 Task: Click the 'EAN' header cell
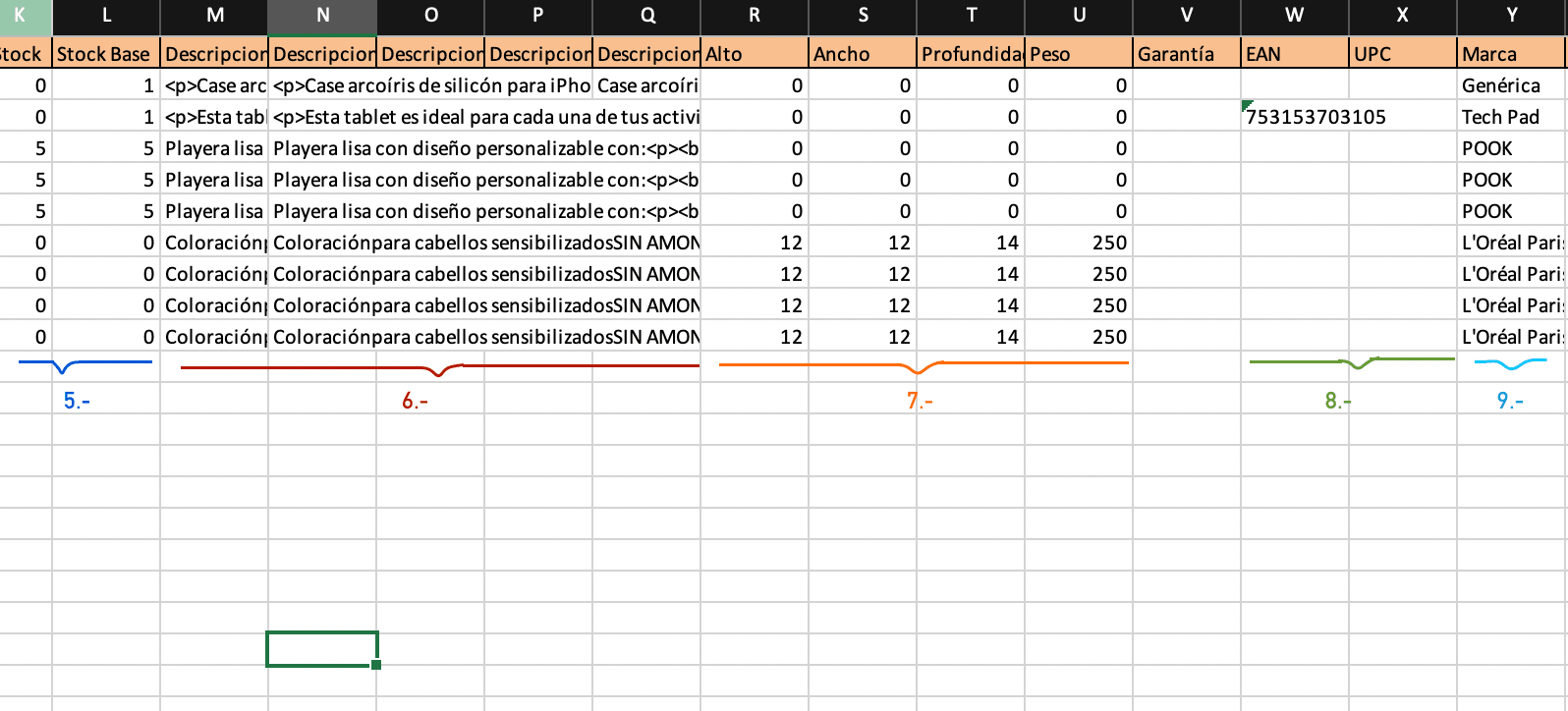(1295, 54)
